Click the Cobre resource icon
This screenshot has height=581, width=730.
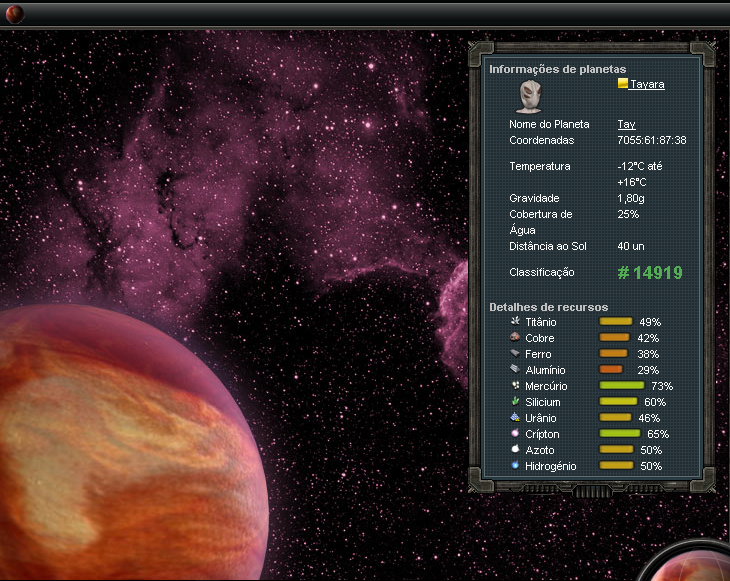coord(515,338)
